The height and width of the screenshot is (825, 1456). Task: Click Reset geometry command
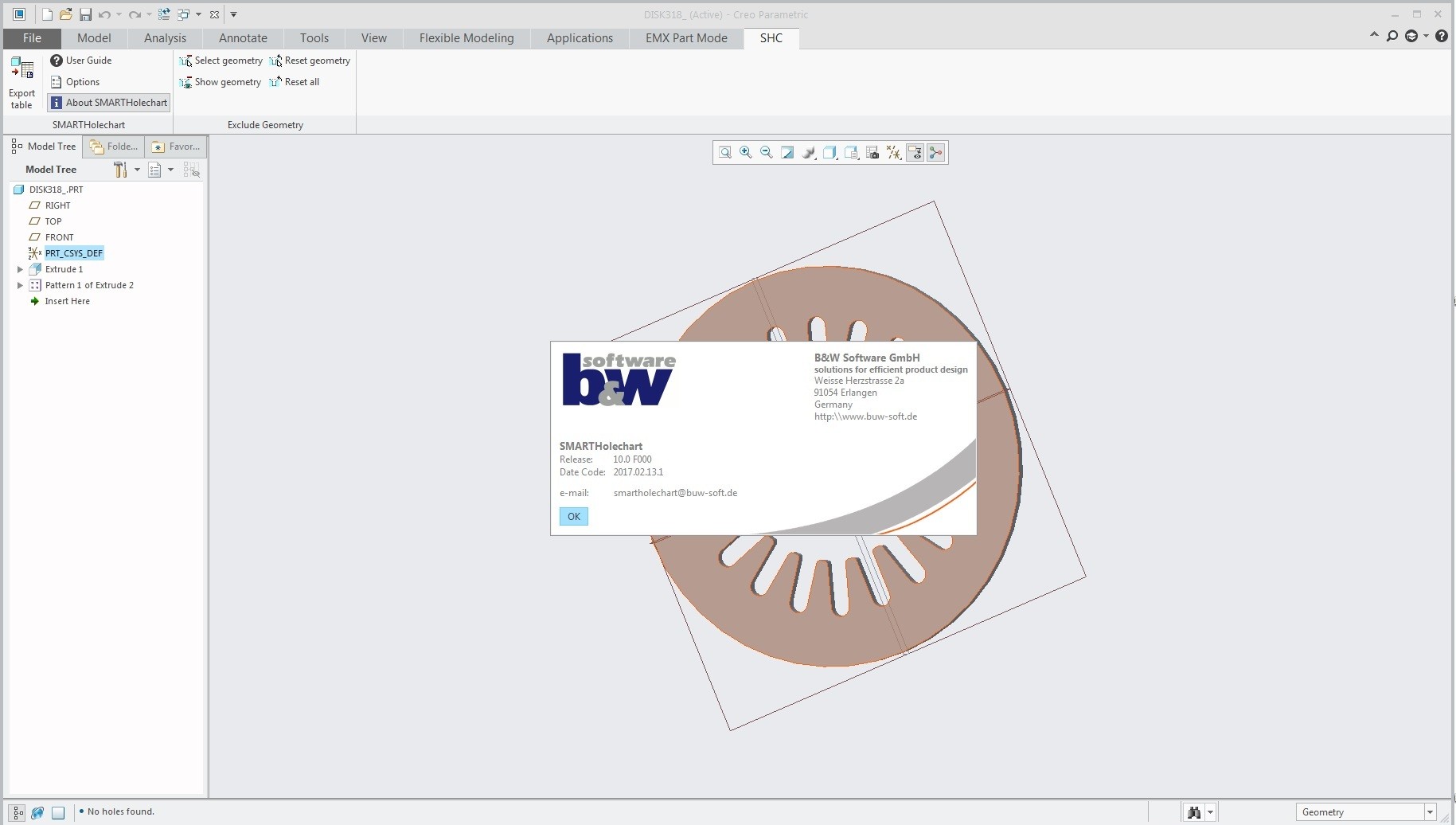[310, 61]
